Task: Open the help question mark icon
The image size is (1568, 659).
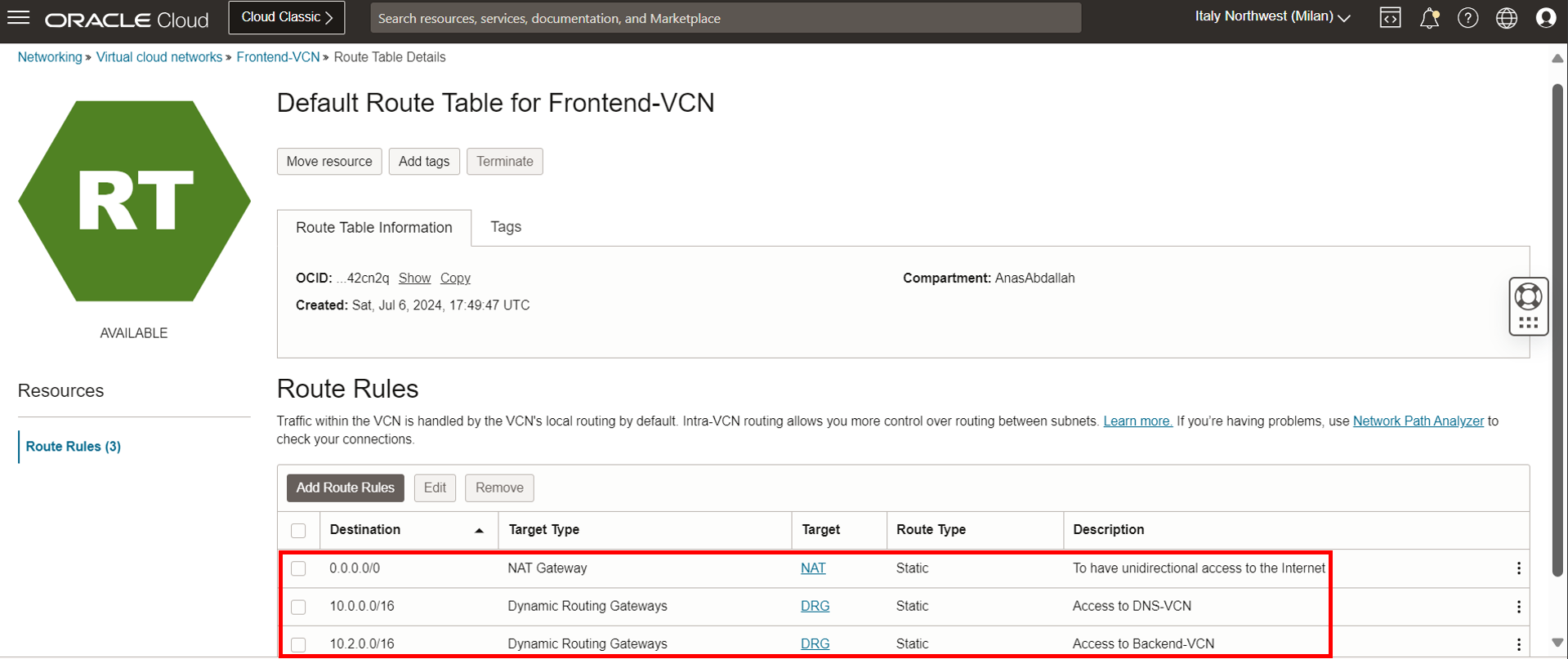Action: (1467, 18)
